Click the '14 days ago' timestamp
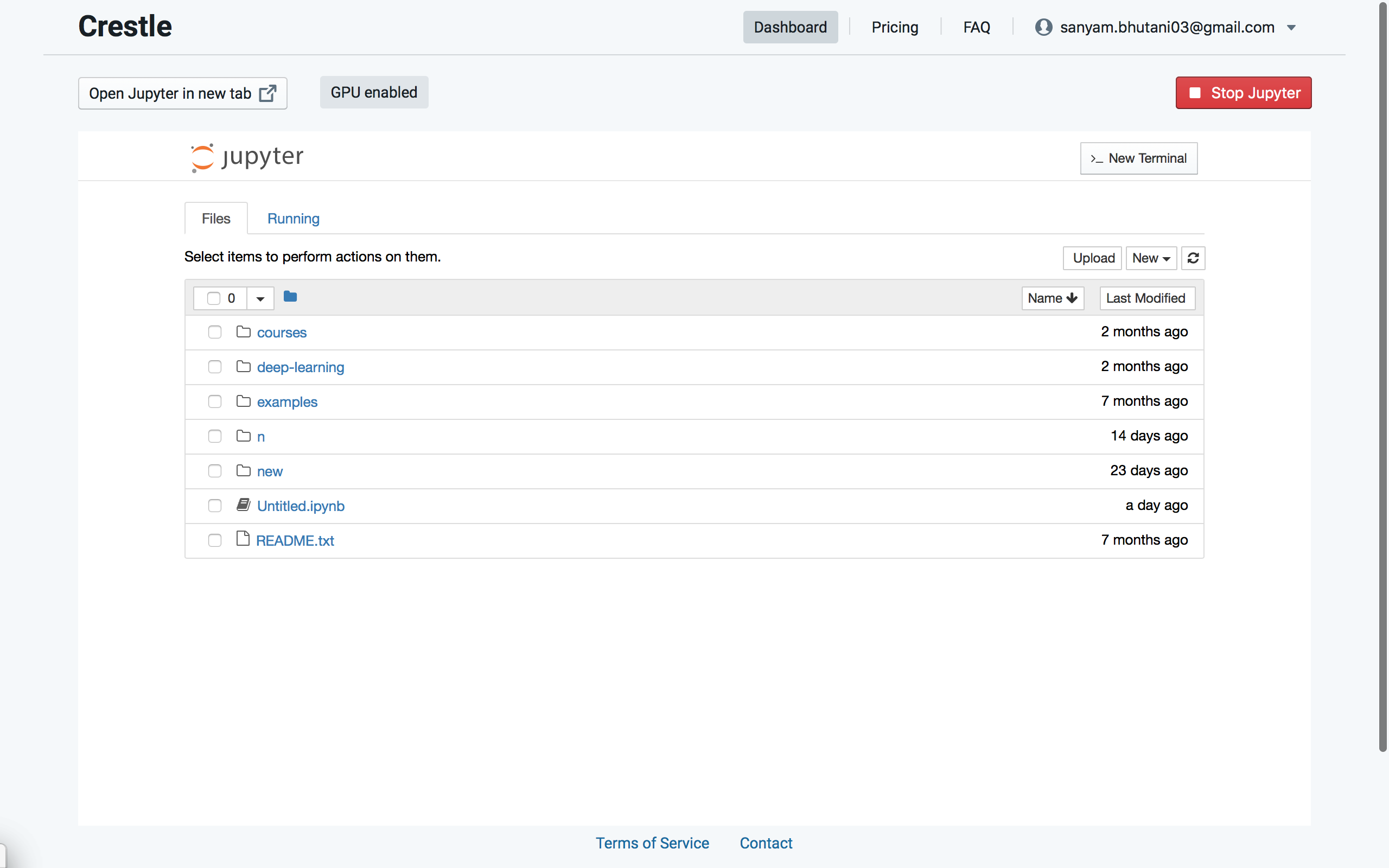 coord(1149,436)
